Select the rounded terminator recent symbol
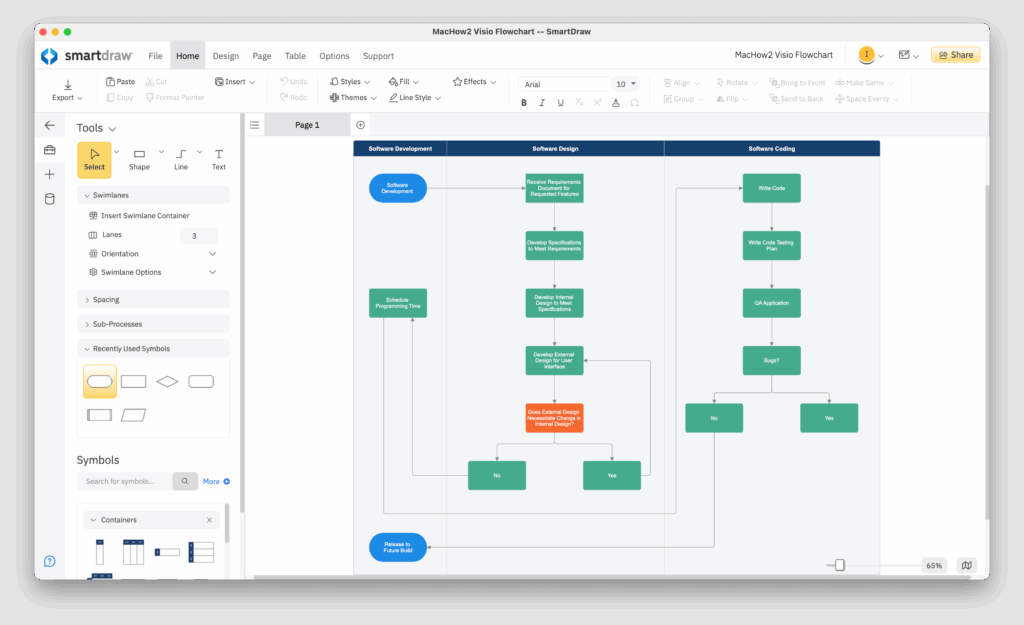The height and width of the screenshot is (625, 1024). [x=100, y=381]
